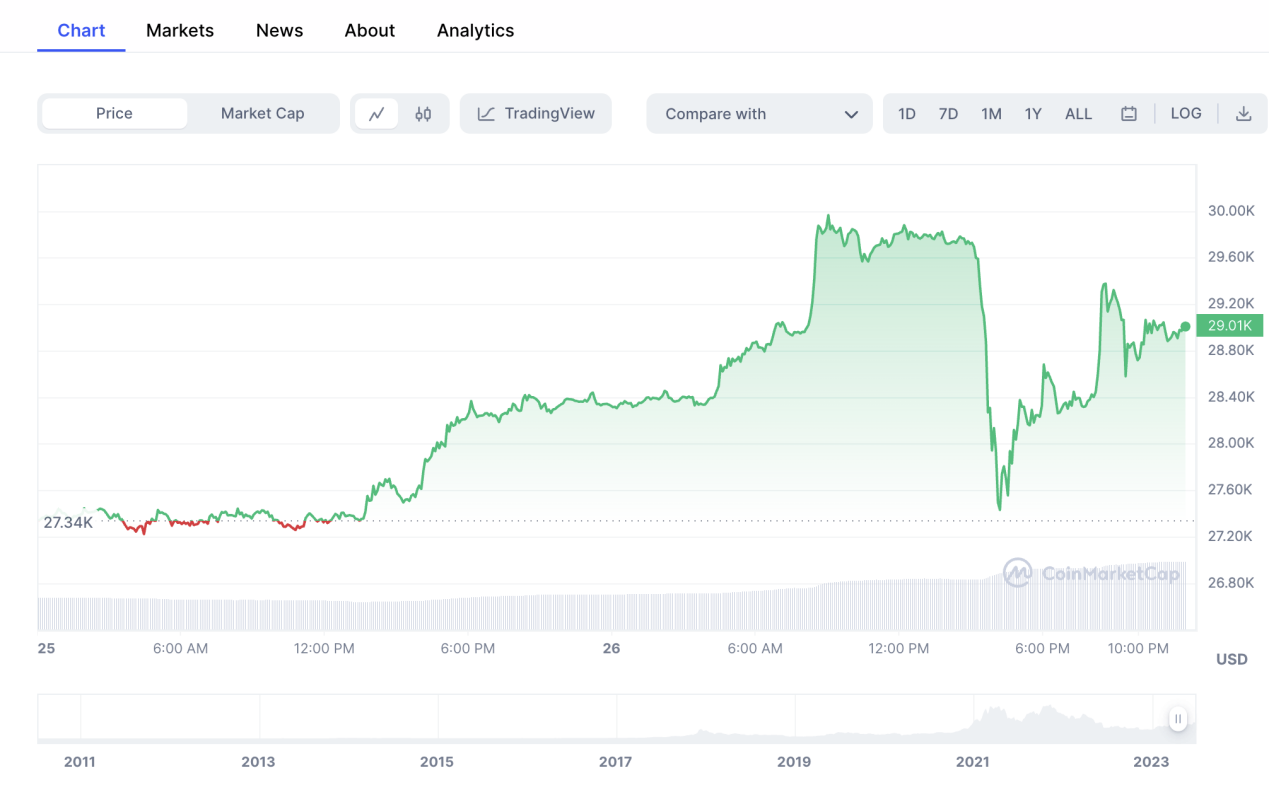Screen dimensions: 1274x797
Task: Click the green current price marker dot
Action: 1185,326
